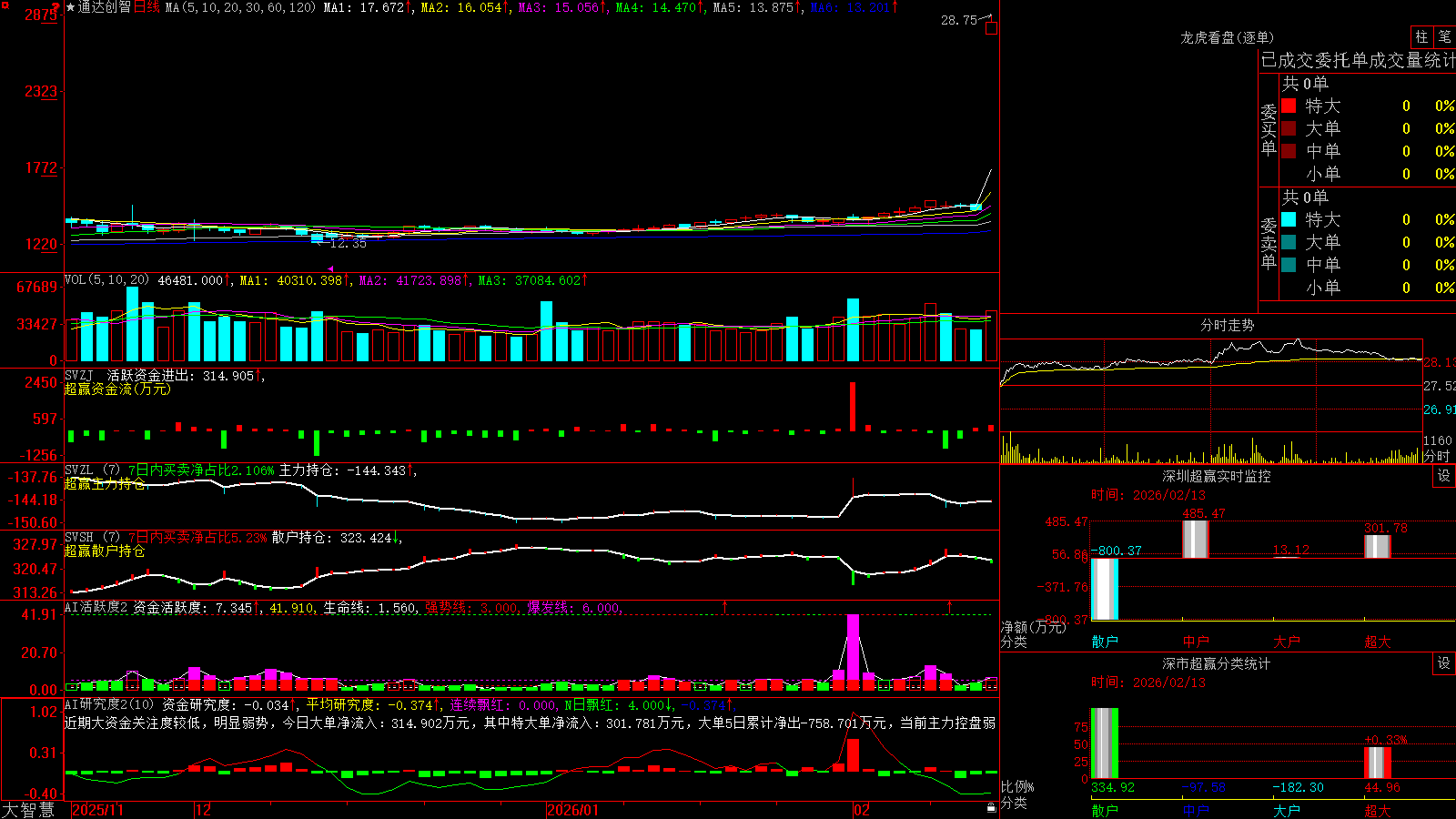
Task: Click the 分时 label on the intraday chart
Action: [1436, 456]
